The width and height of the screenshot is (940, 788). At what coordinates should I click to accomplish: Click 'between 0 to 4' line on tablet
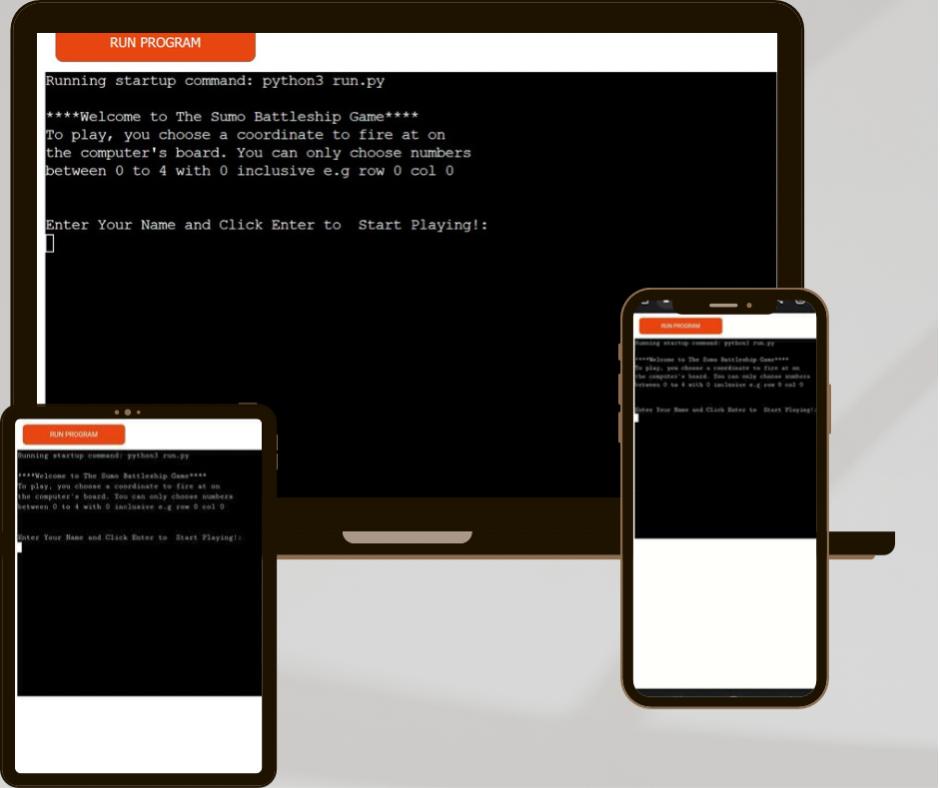tap(120, 507)
